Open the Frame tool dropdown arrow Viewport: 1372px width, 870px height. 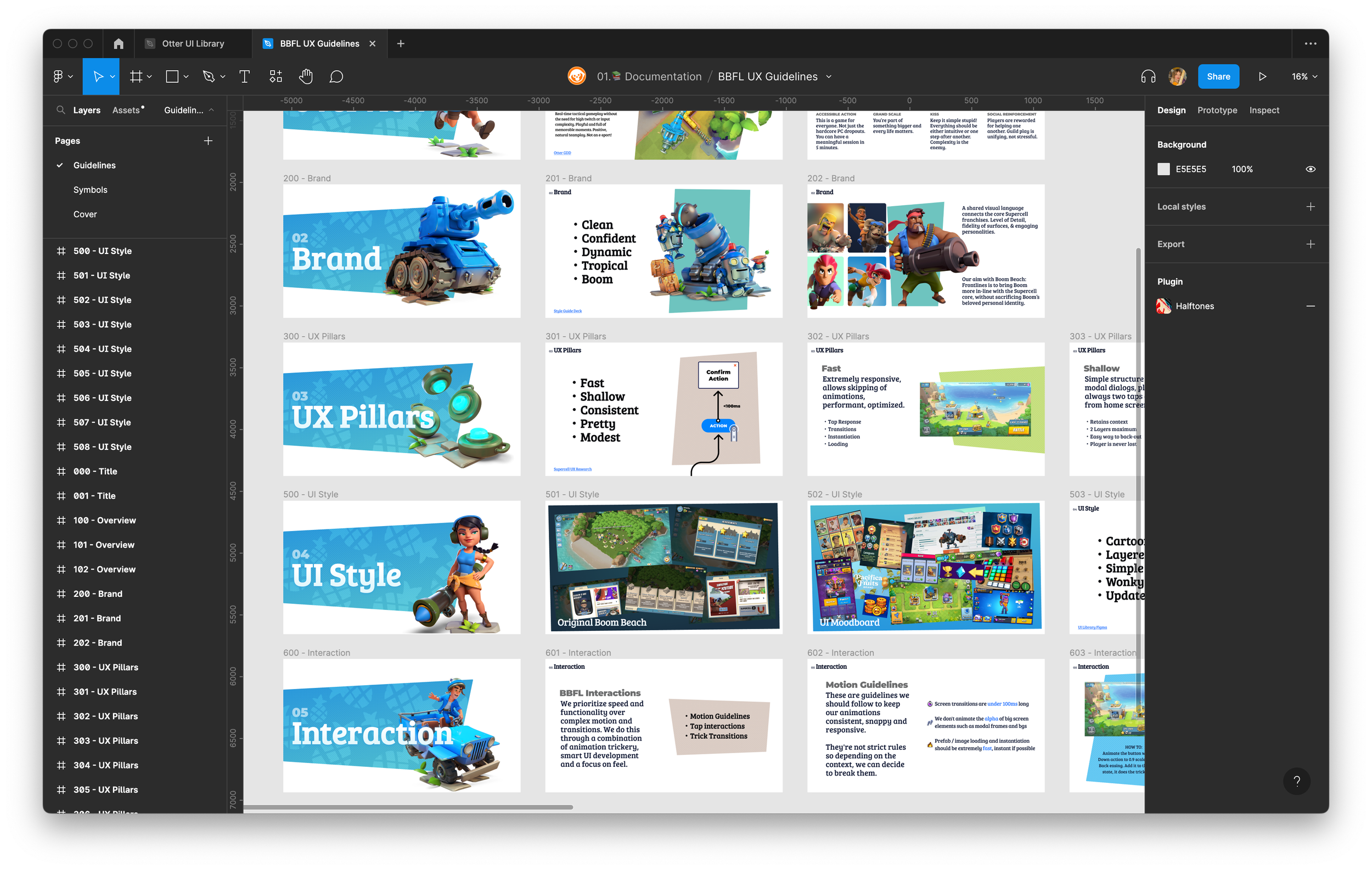[150, 76]
